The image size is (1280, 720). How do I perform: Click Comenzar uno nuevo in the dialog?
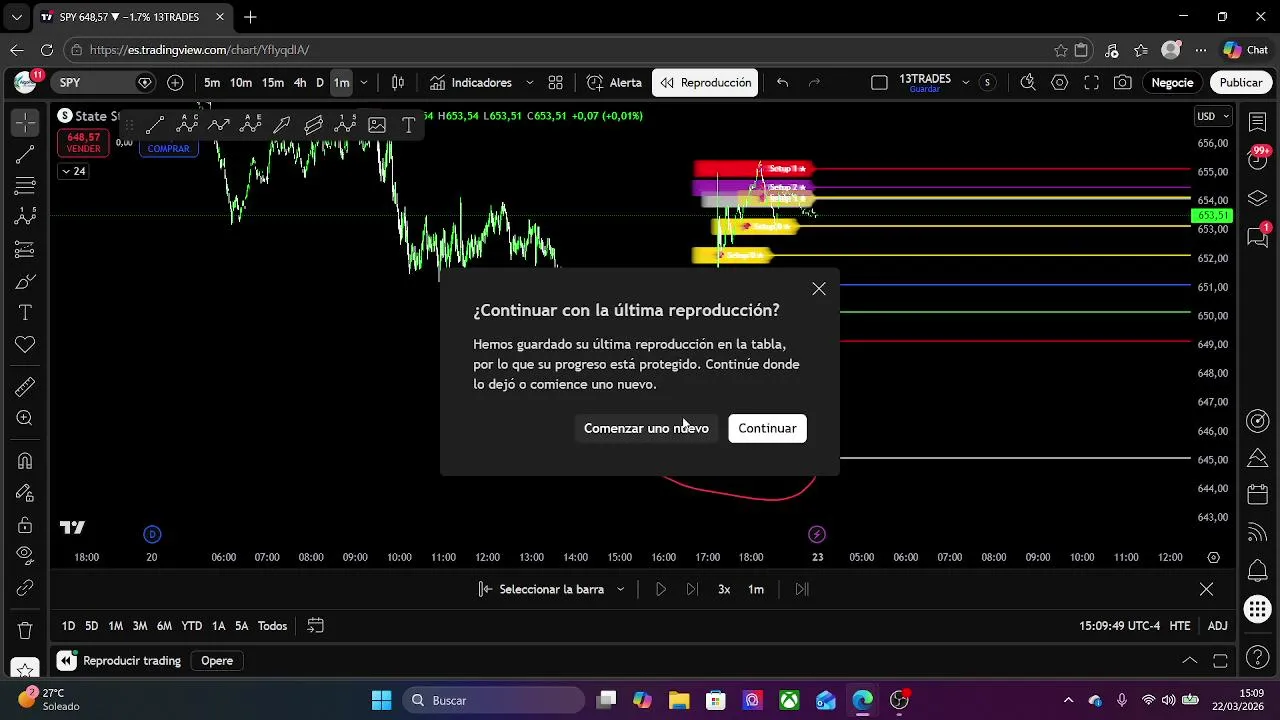click(x=646, y=428)
